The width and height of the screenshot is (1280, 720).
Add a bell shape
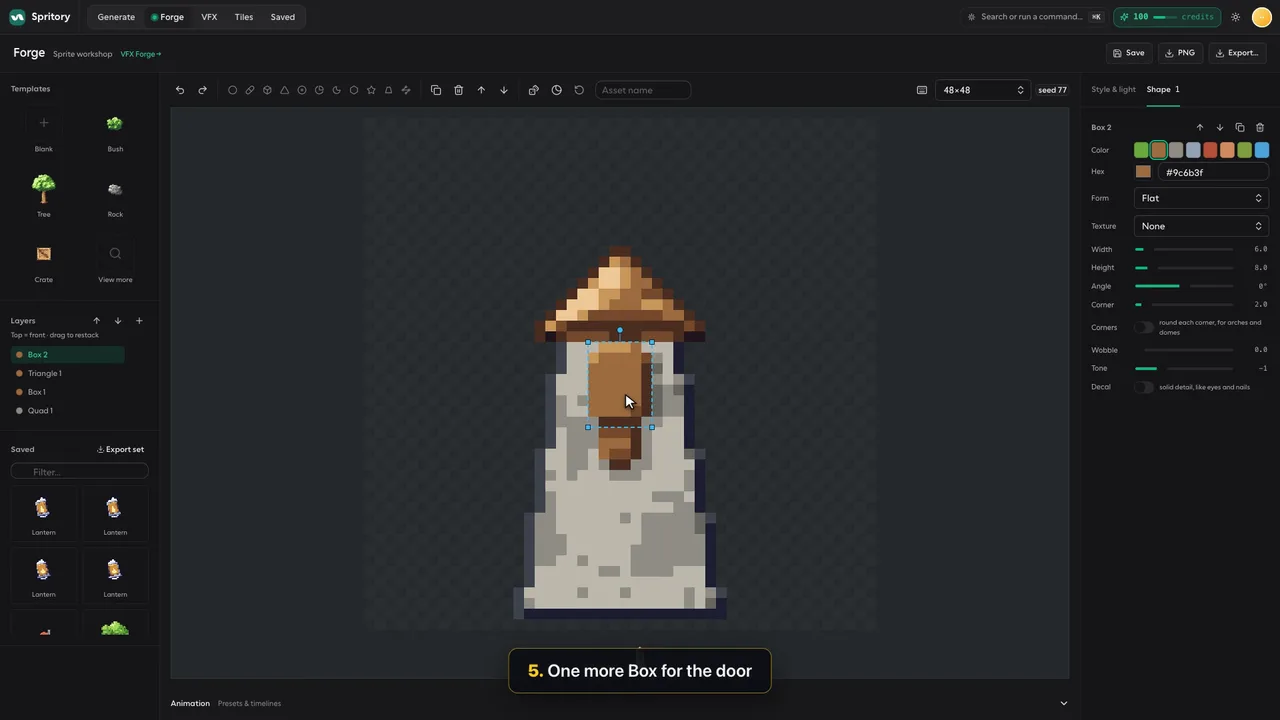(389, 90)
